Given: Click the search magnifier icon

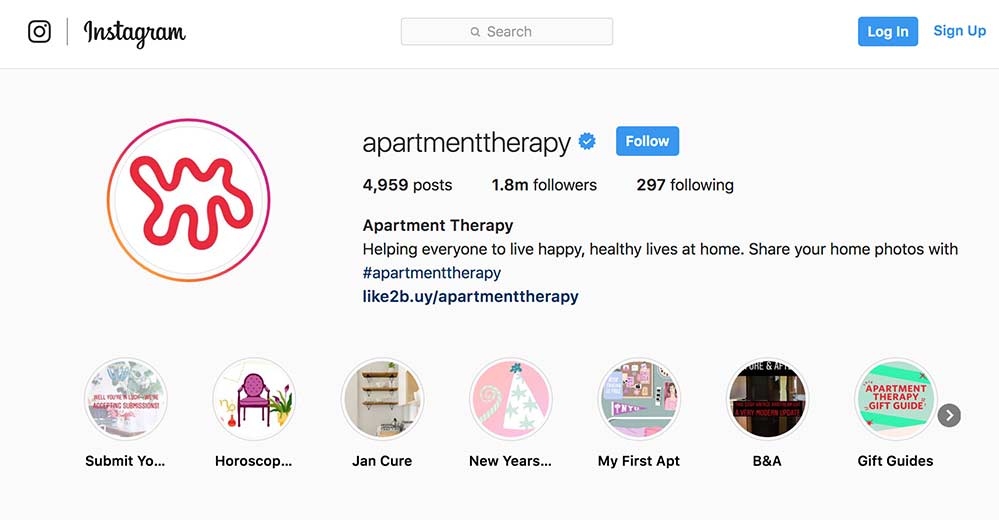Looking at the screenshot, I should (x=475, y=32).
